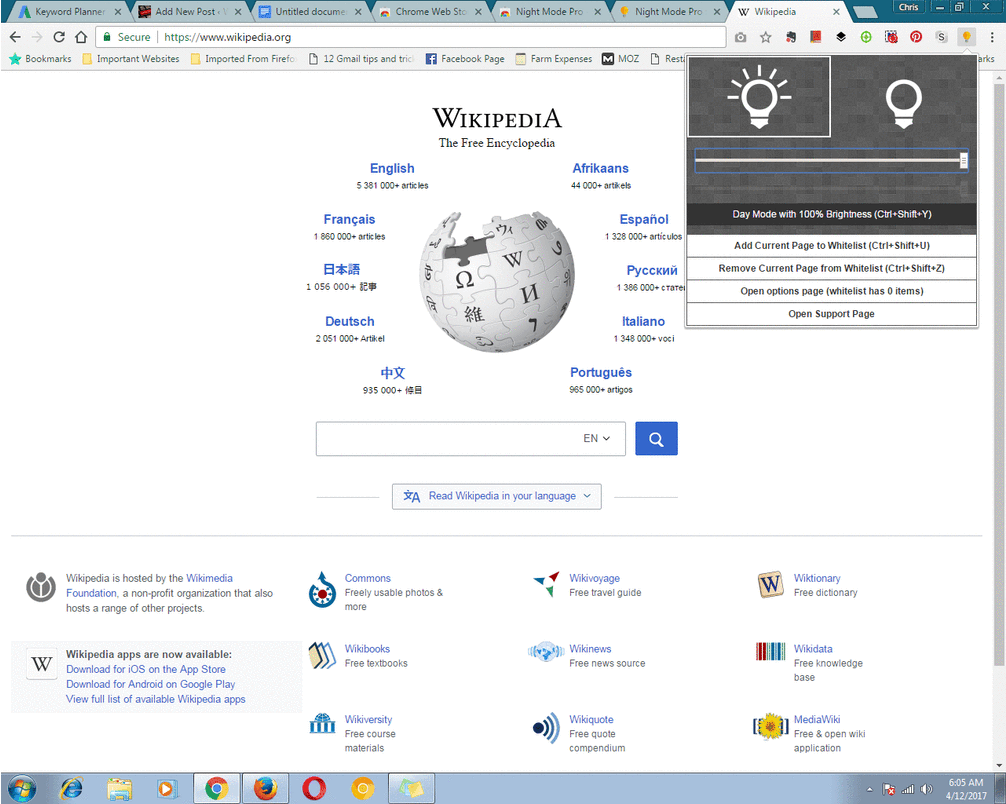The width and height of the screenshot is (1006, 804).
Task: Open Support Page in popup
Action: point(831,314)
